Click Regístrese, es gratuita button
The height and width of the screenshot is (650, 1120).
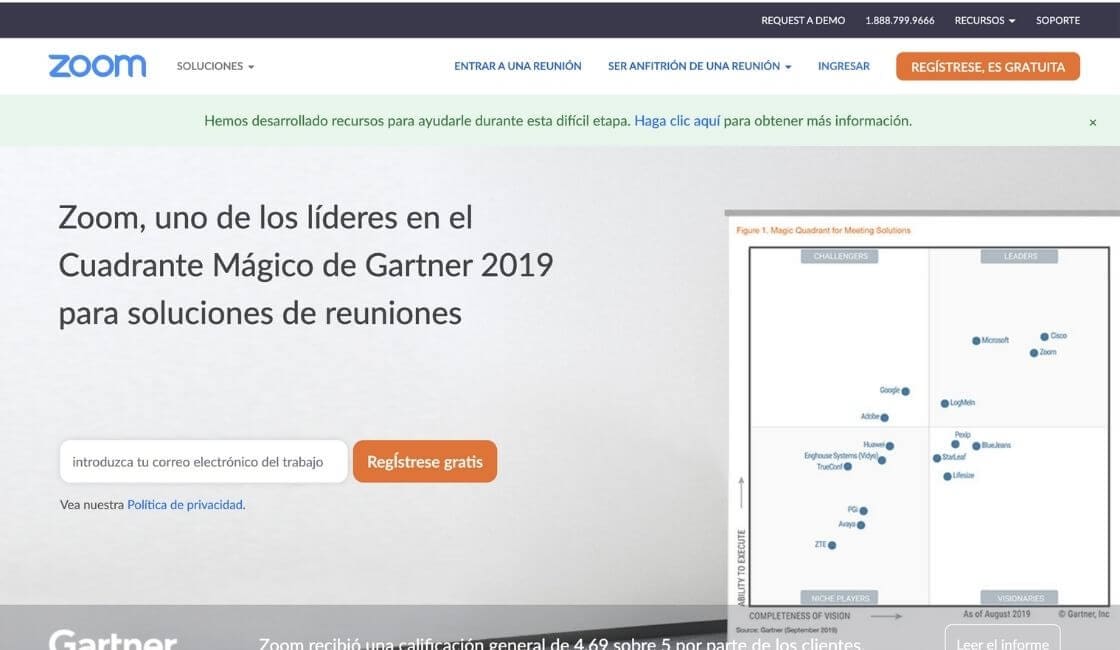pyautogui.click(x=988, y=66)
